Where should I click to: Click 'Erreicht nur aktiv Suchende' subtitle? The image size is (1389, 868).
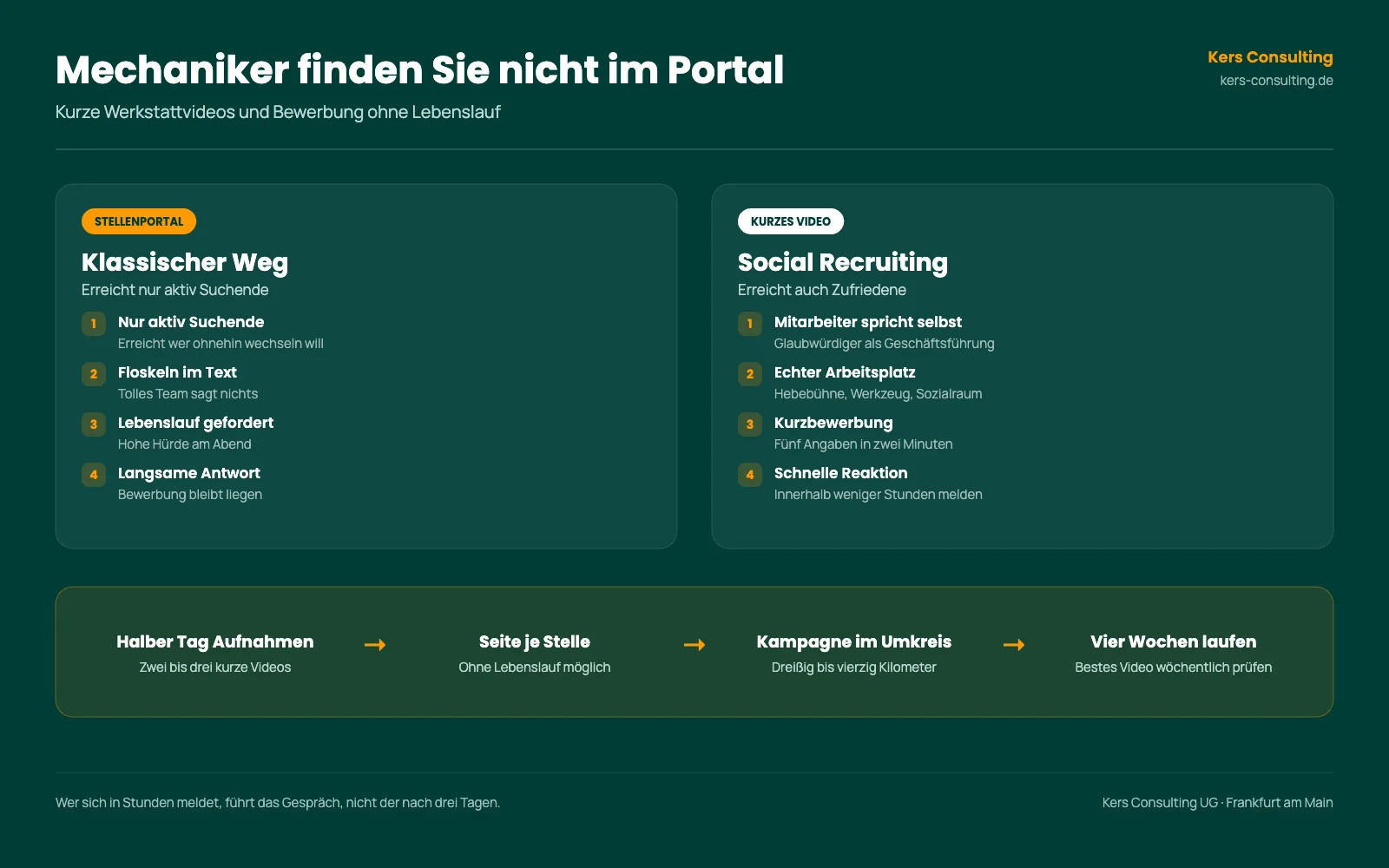tap(175, 290)
